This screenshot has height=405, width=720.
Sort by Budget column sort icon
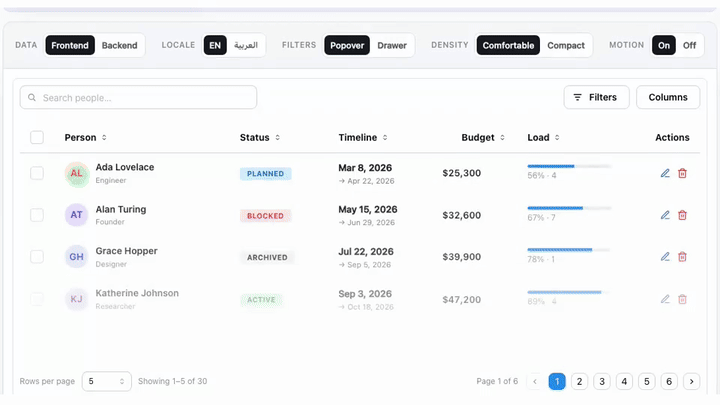tap(502, 137)
